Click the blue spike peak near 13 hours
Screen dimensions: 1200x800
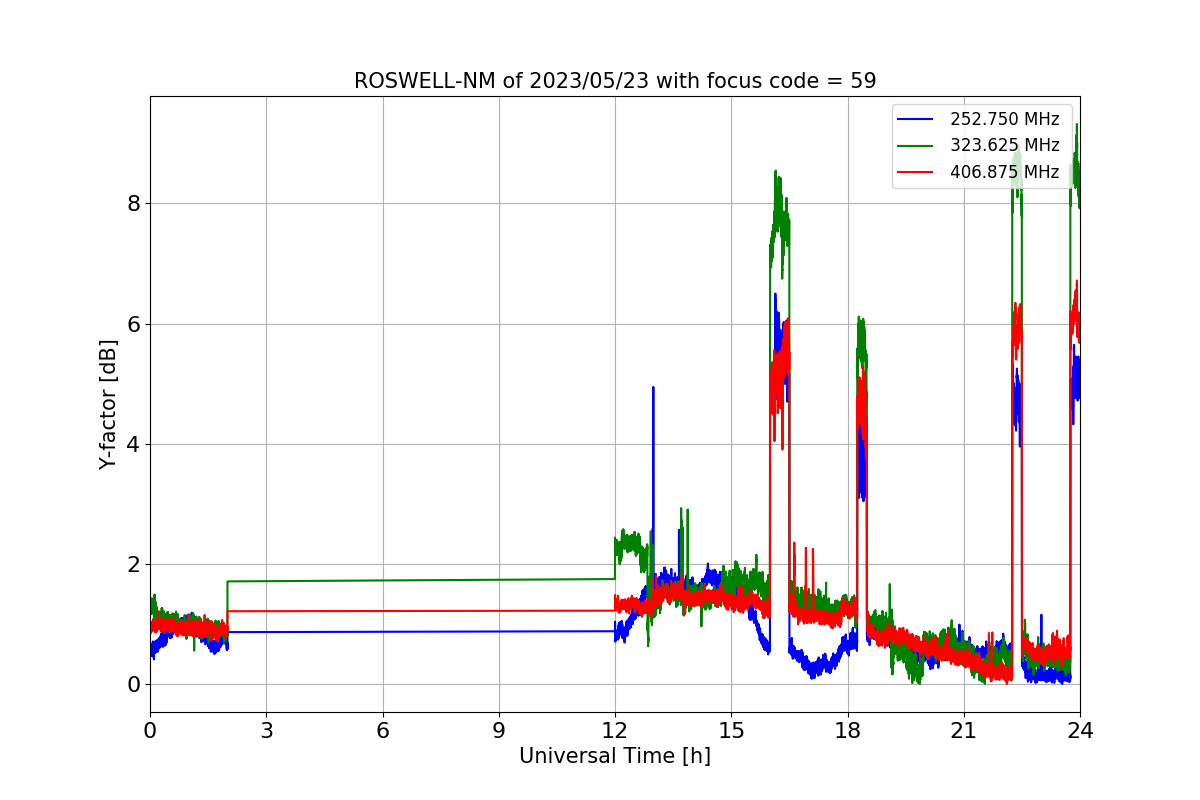tap(653, 388)
